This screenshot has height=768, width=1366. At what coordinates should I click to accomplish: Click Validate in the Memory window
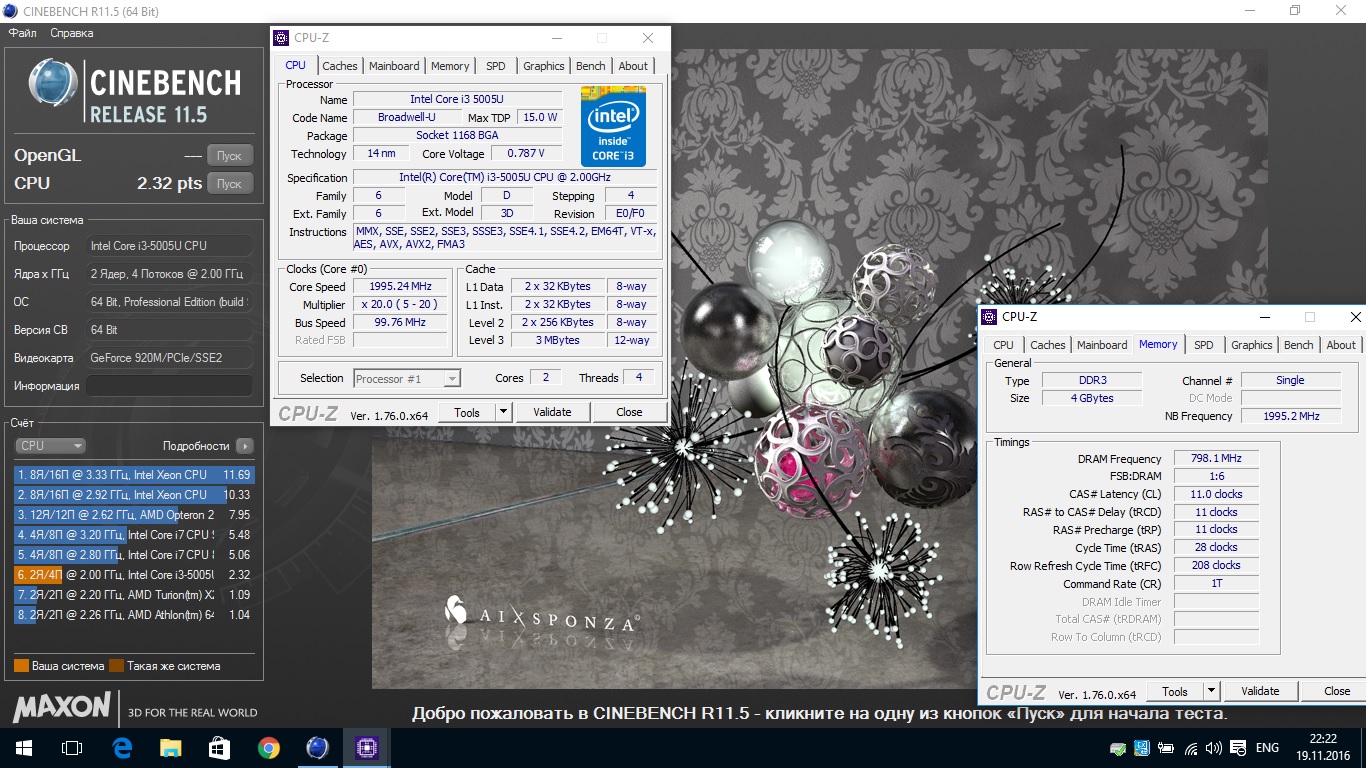(1260, 691)
